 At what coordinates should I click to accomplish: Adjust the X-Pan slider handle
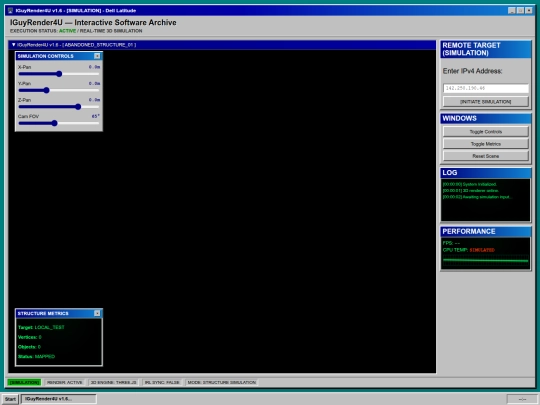pyautogui.click(x=59, y=74)
